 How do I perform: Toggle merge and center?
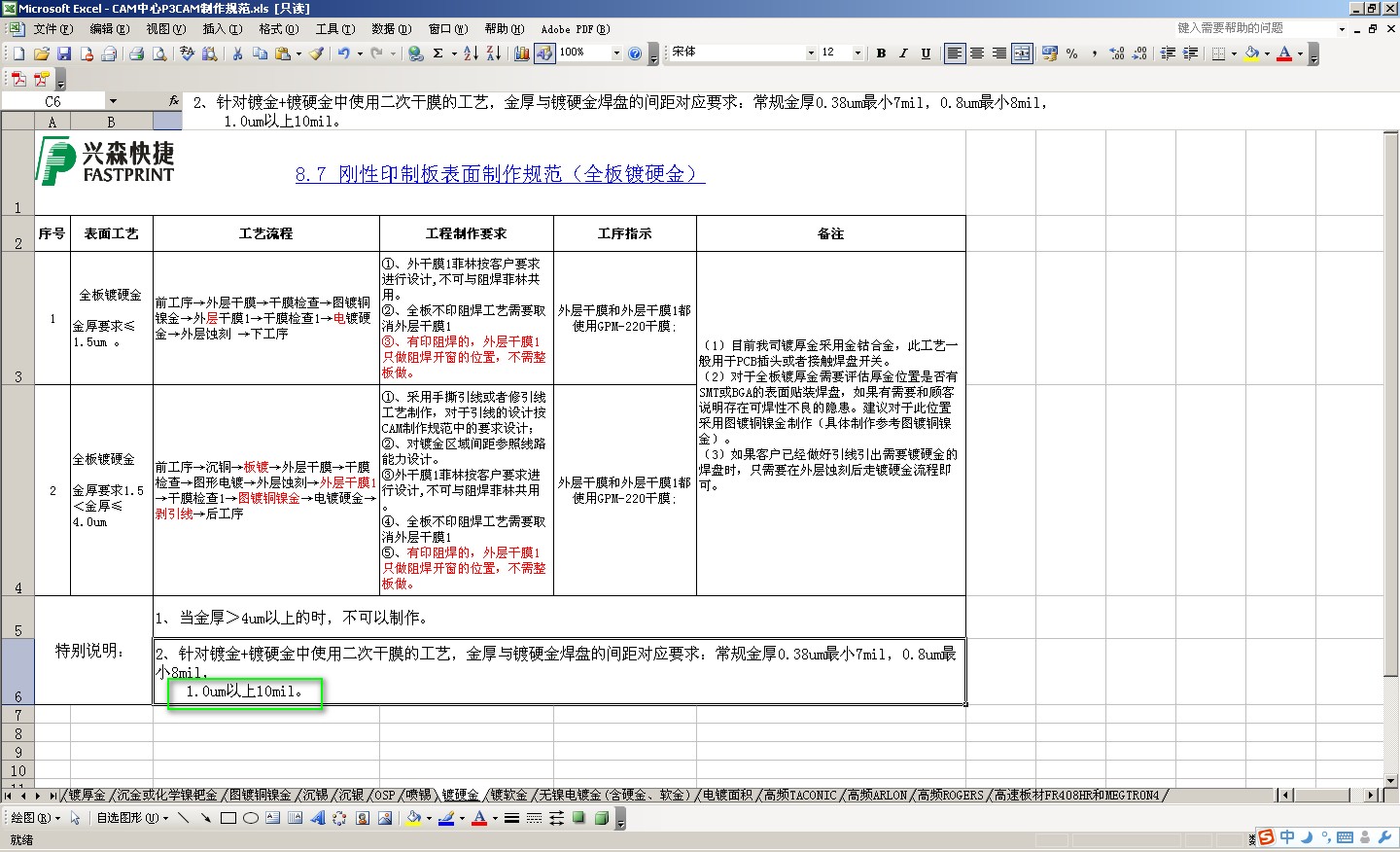1022,53
